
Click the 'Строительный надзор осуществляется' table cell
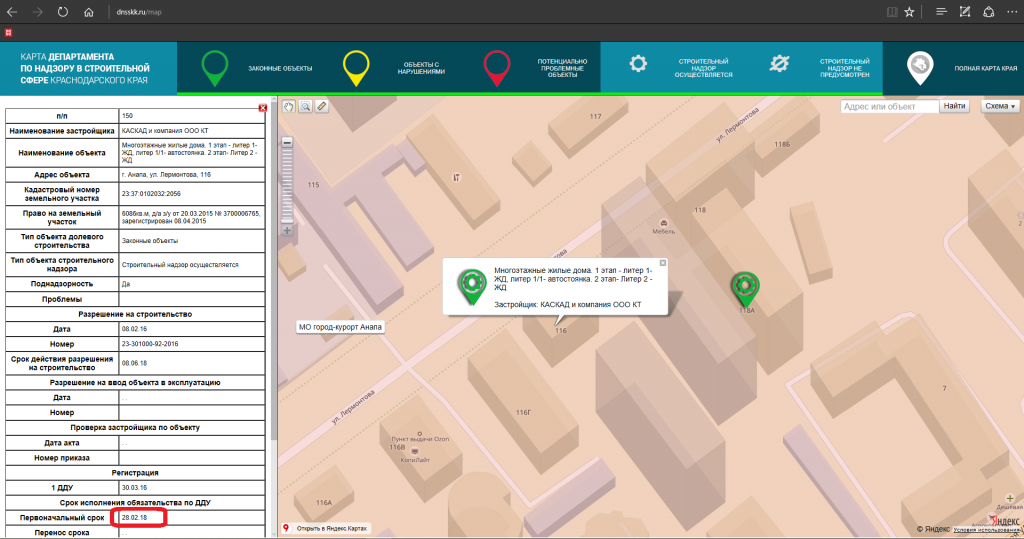click(192, 264)
